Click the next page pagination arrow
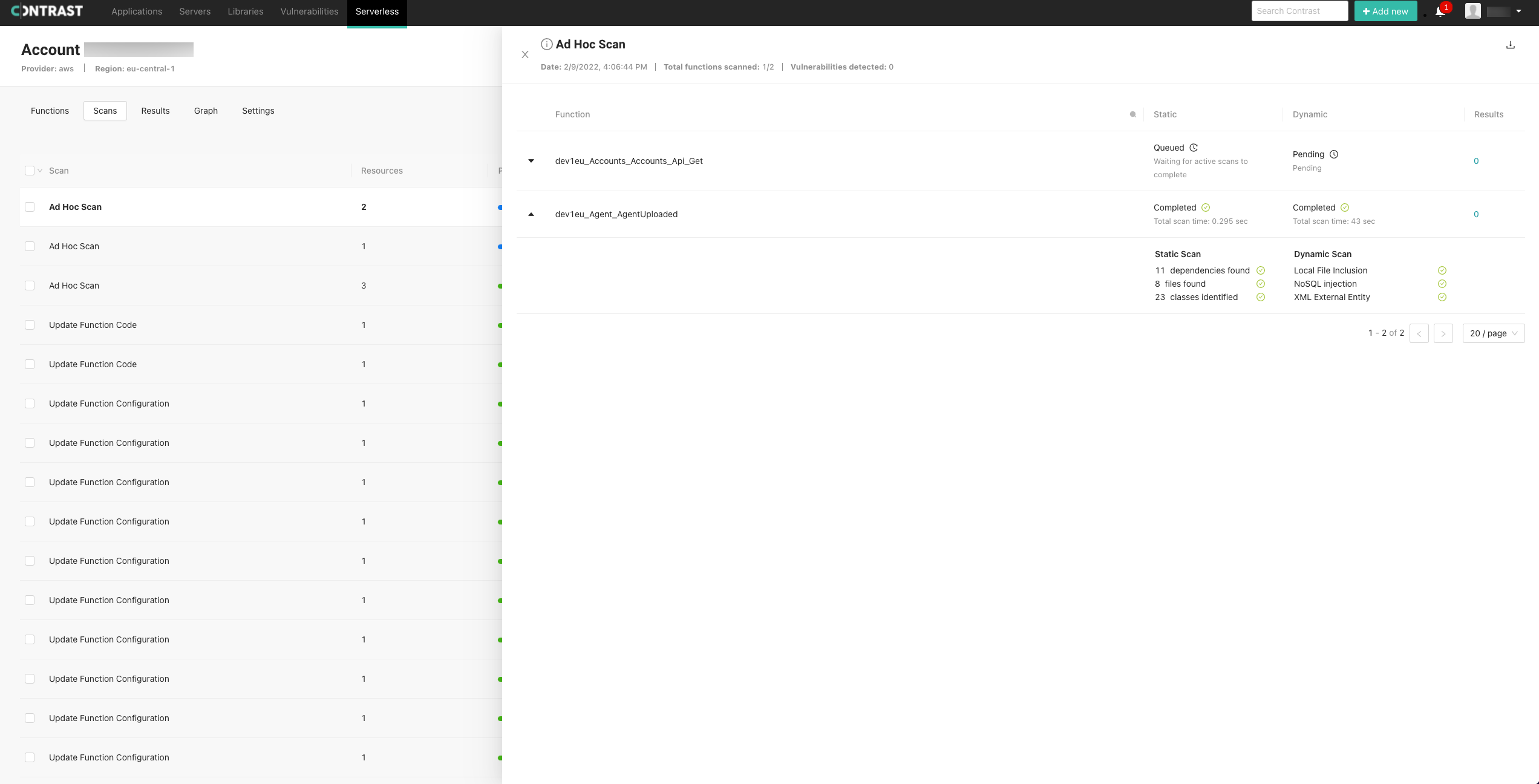The image size is (1539, 784). click(1443, 333)
